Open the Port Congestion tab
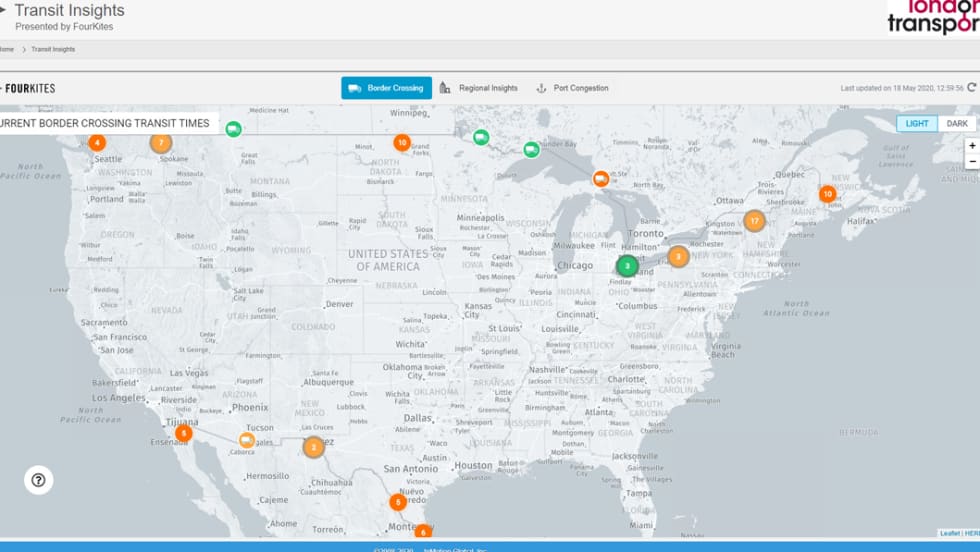Image resolution: width=980 pixels, height=552 pixels. (573, 88)
